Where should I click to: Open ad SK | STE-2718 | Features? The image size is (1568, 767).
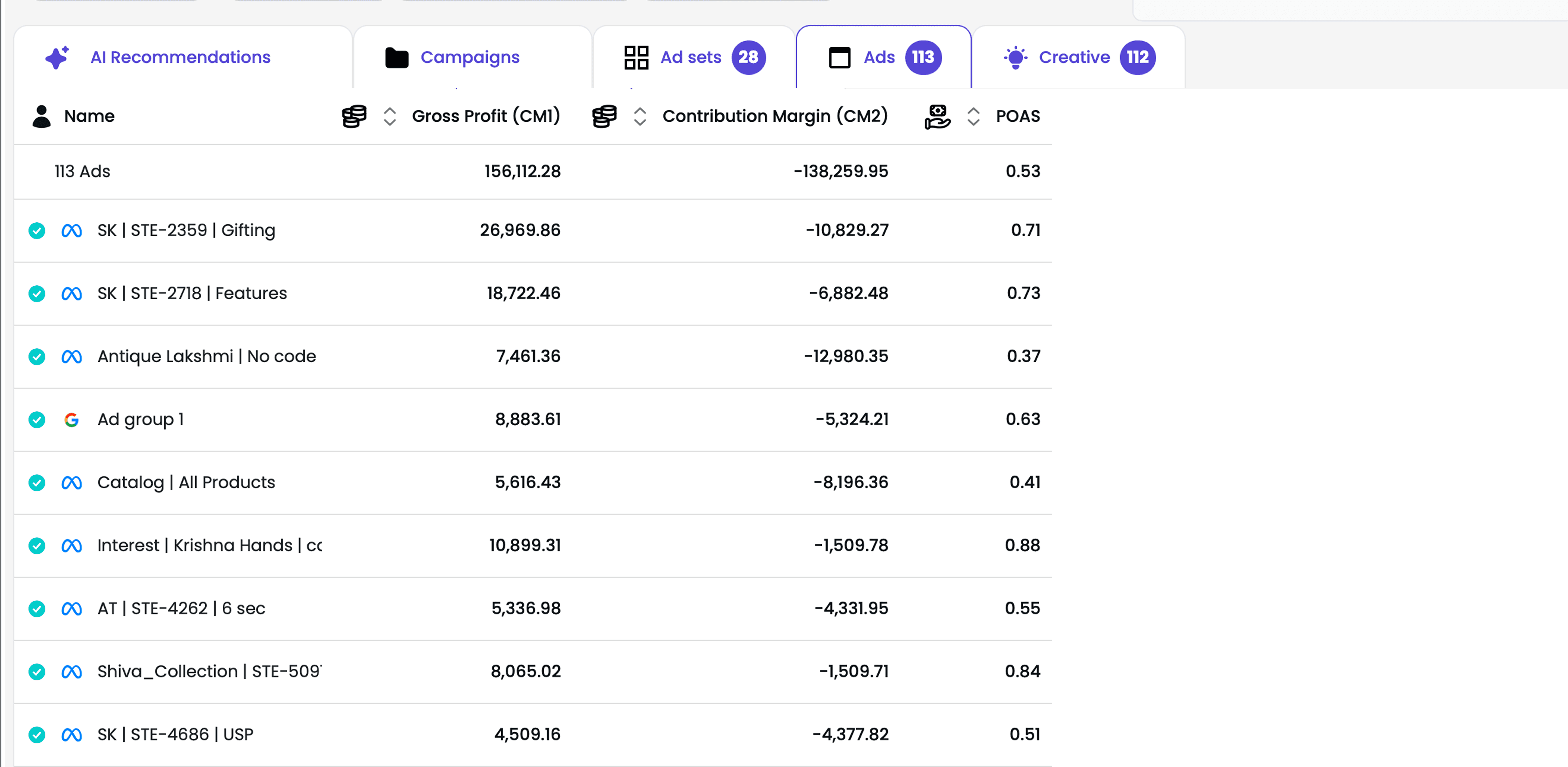tap(192, 293)
